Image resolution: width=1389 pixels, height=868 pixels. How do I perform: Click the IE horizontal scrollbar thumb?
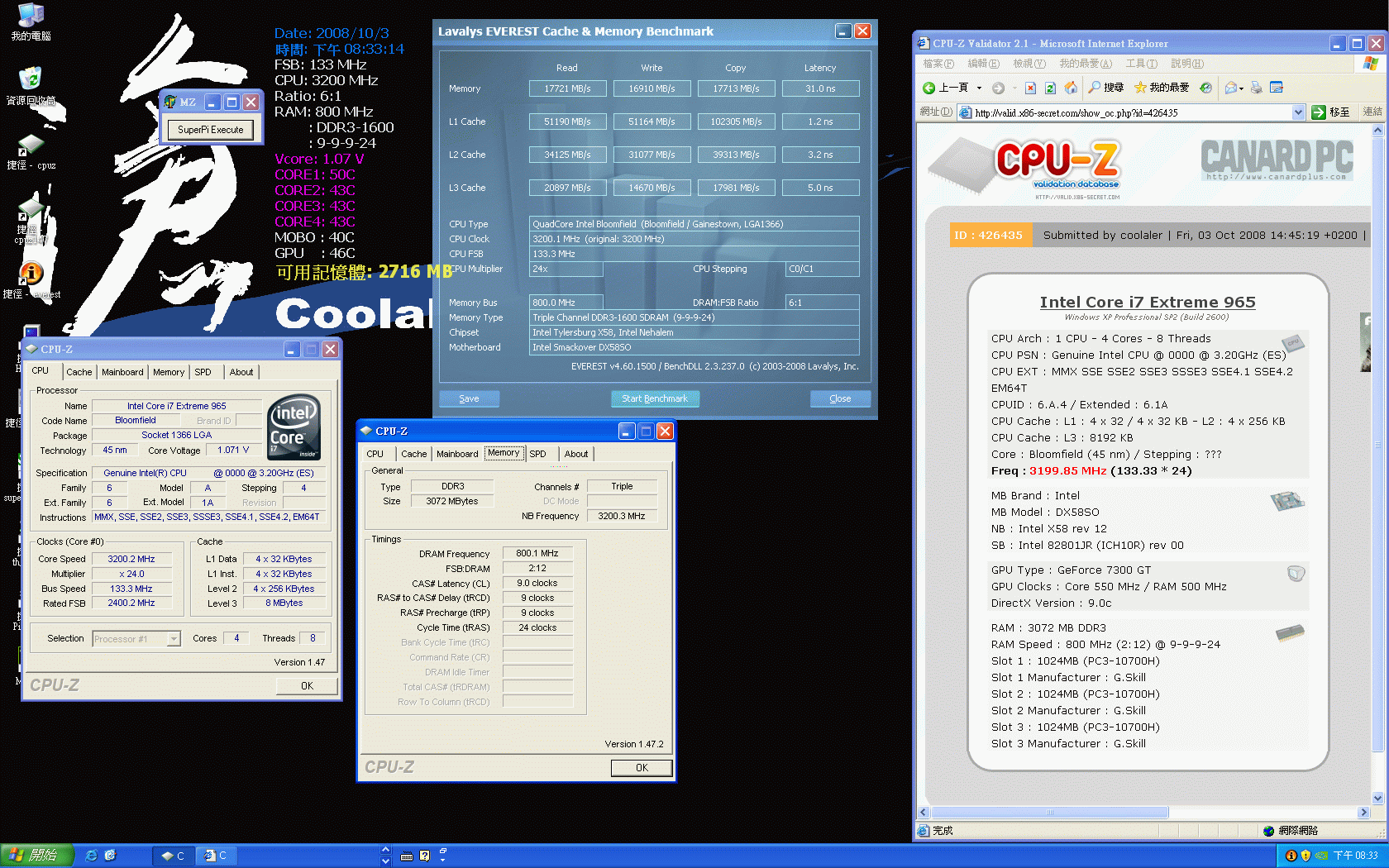(x=1050, y=813)
